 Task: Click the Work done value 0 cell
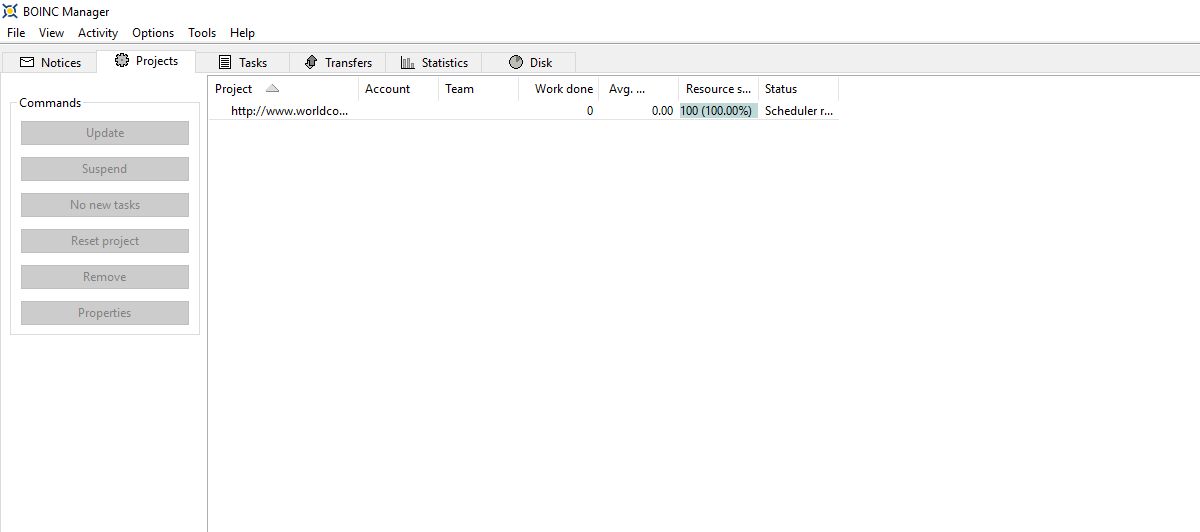tap(590, 111)
